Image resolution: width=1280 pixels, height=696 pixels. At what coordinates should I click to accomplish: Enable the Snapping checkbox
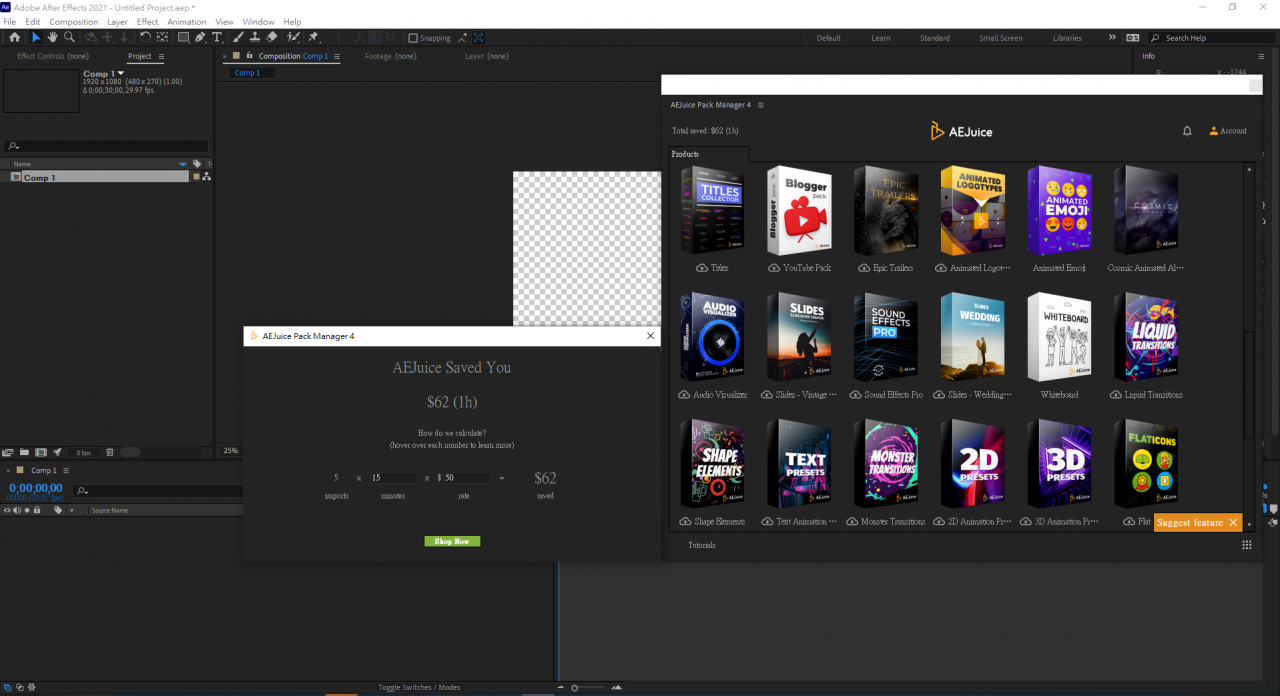[x=413, y=38]
